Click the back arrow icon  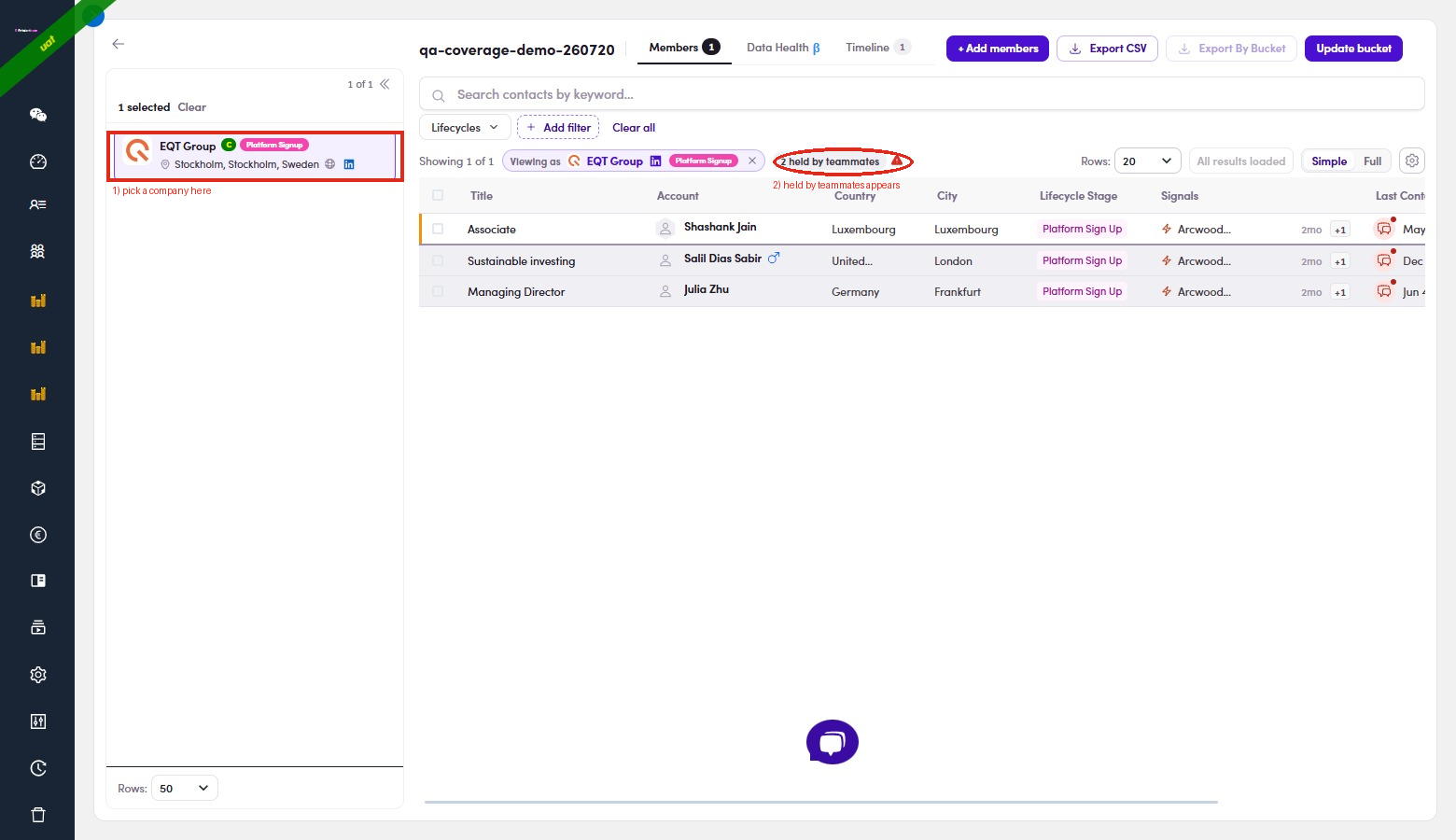(x=118, y=44)
